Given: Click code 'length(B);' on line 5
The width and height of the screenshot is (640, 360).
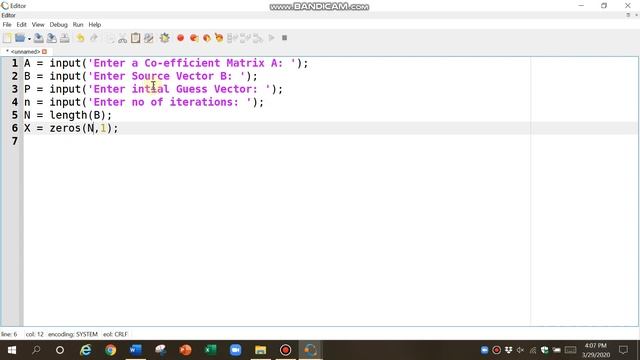Looking at the screenshot, I should pos(80,115).
